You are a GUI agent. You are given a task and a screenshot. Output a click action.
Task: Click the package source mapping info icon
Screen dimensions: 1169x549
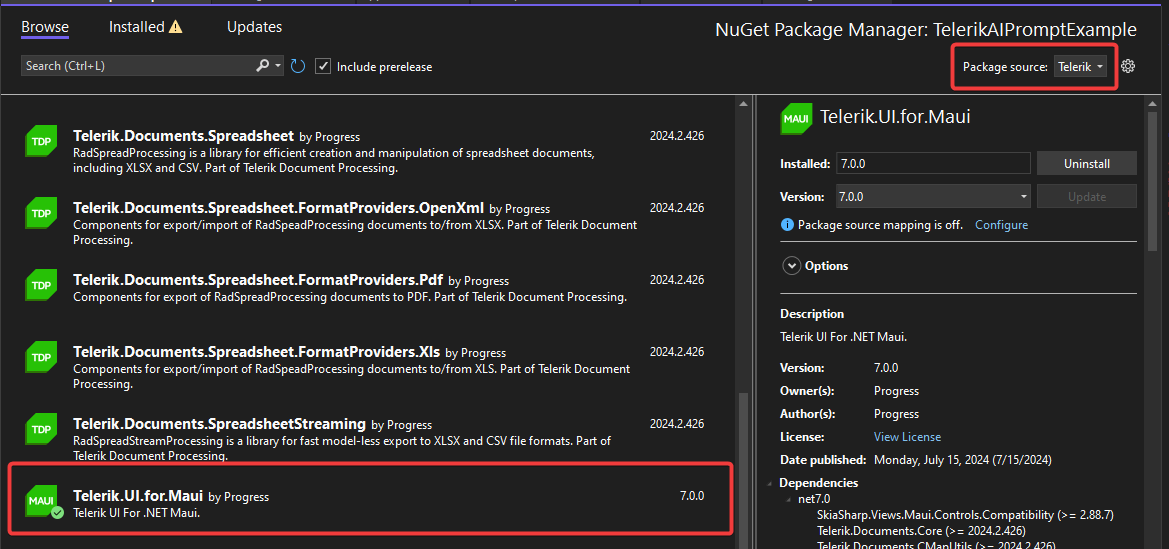coord(787,225)
